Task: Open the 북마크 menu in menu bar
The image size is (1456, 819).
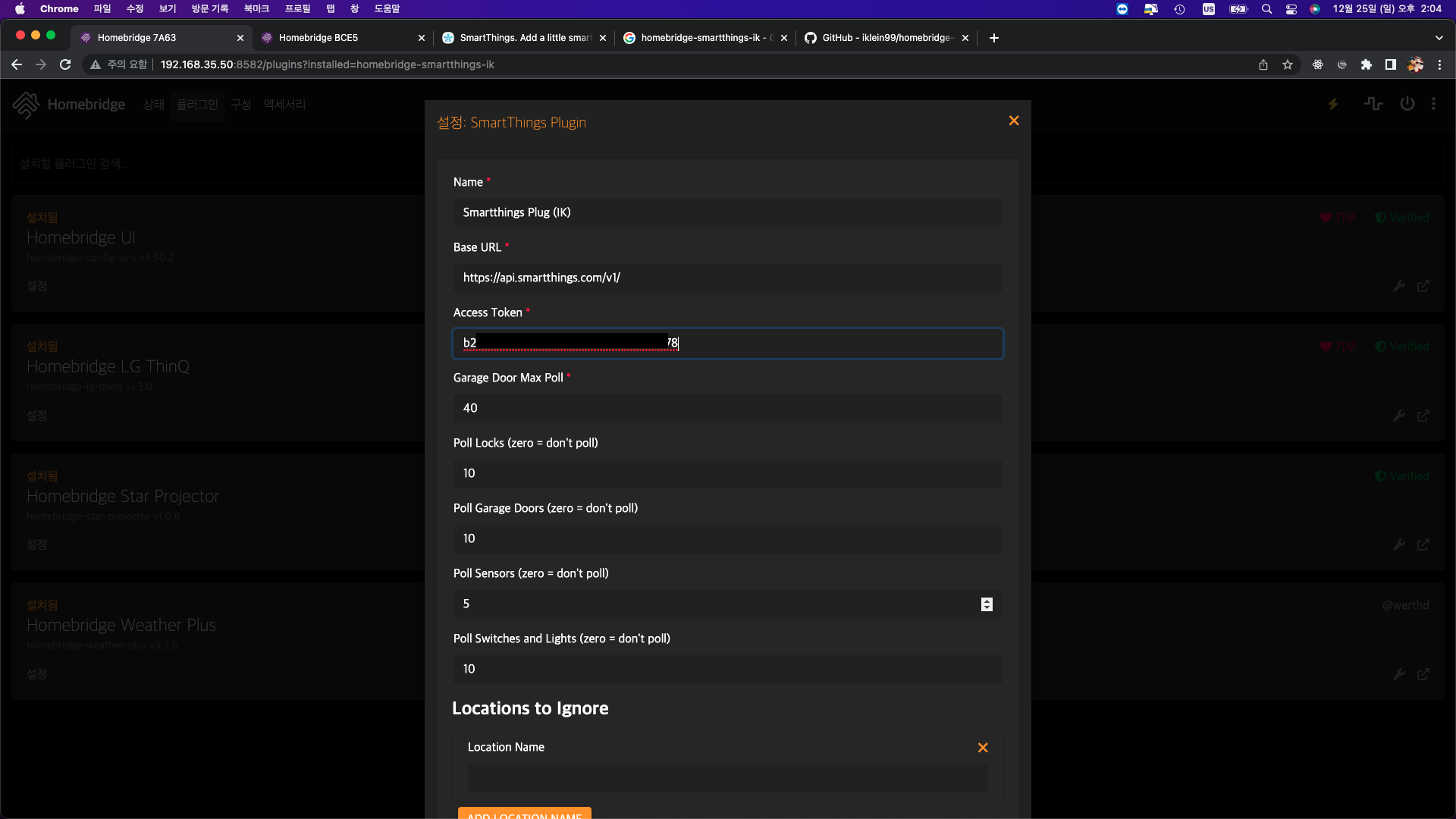Action: (256, 9)
